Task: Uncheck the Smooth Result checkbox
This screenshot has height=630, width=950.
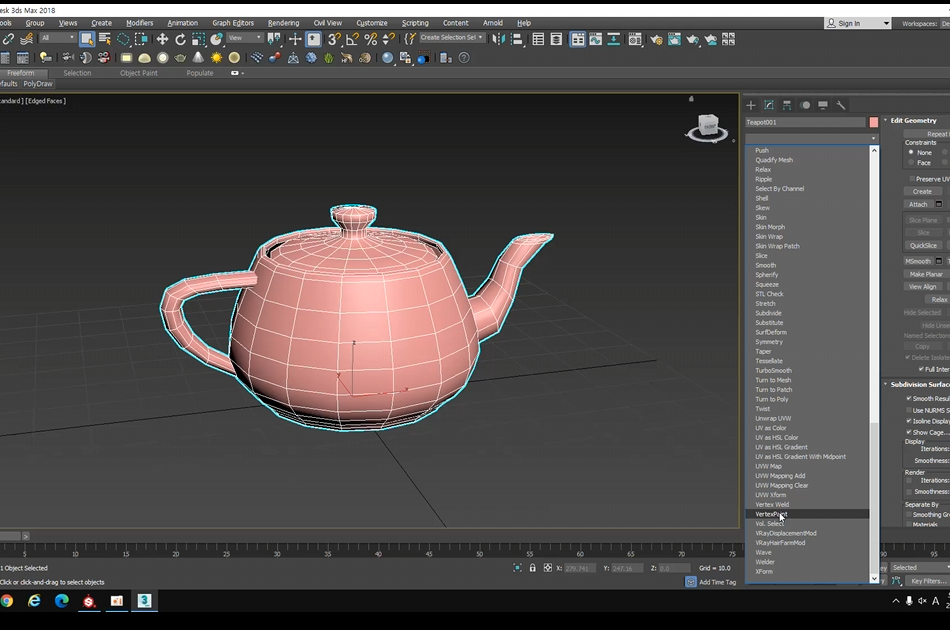Action: tap(909, 399)
